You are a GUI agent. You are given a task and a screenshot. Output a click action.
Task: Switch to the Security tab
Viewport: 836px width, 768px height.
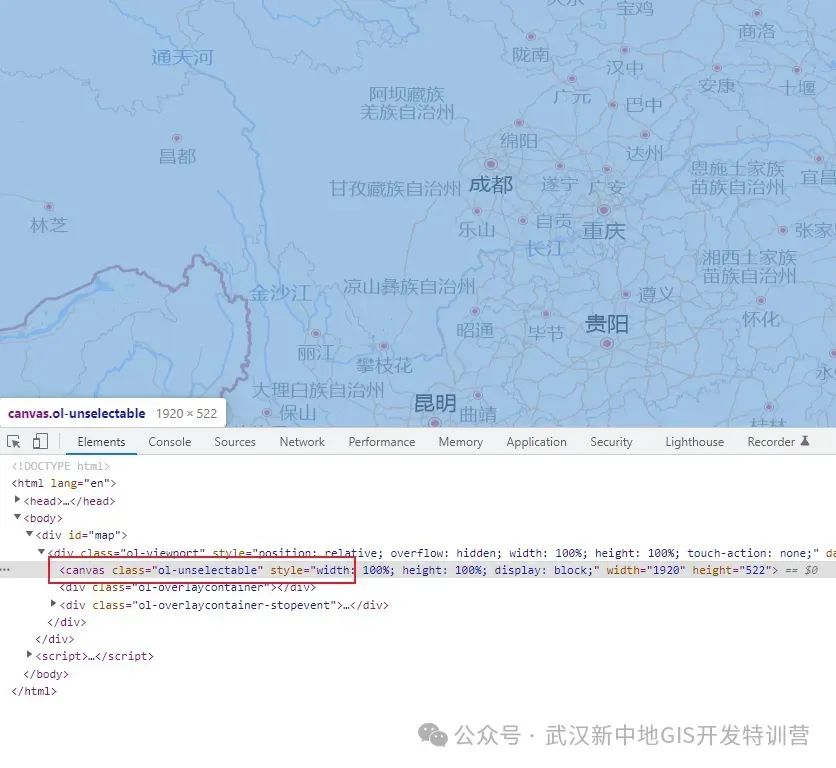pos(611,442)
